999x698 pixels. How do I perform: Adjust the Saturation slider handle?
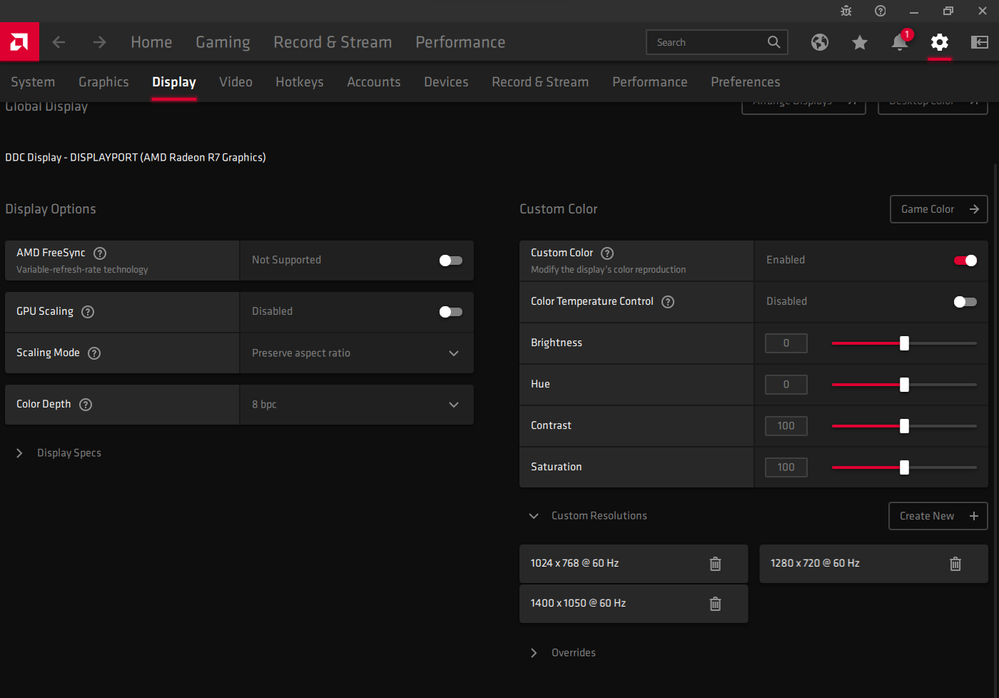904,467
